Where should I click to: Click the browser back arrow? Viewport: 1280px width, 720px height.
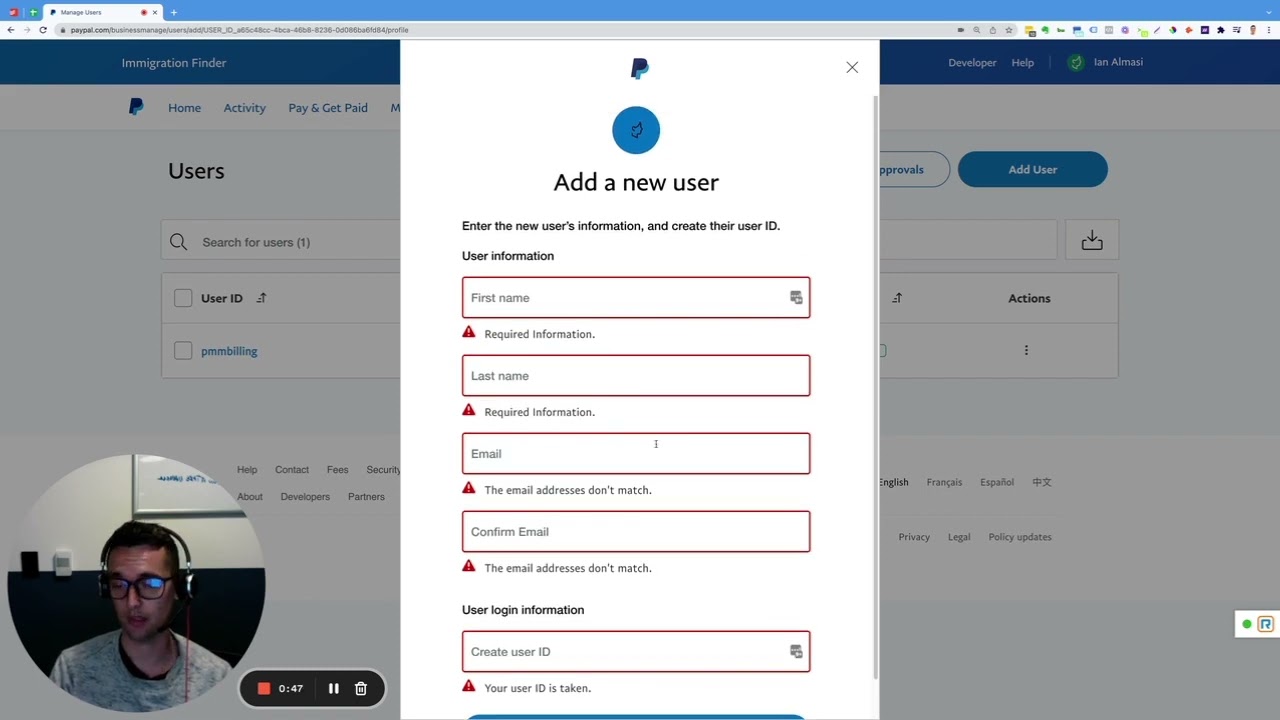11,30
